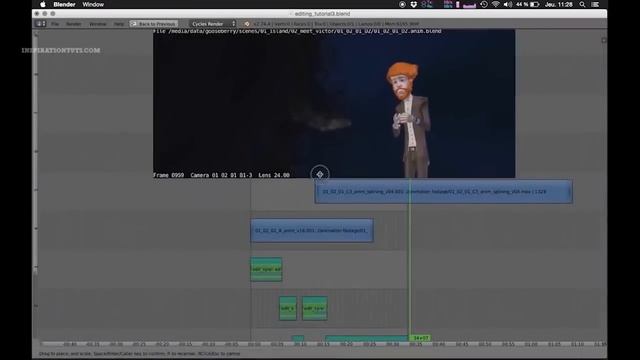Image resolution: width=640 pixels, height=360 pixels.
Task: Click the screen recording status icon
Action: (402, 4)
